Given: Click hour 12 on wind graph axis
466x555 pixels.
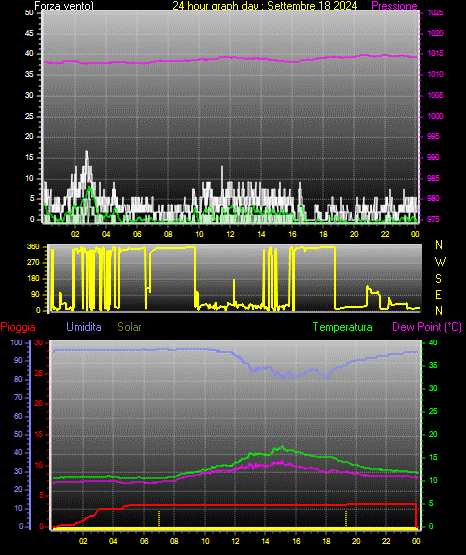Looking at the screenshot, I should click(x=230, y=234).
